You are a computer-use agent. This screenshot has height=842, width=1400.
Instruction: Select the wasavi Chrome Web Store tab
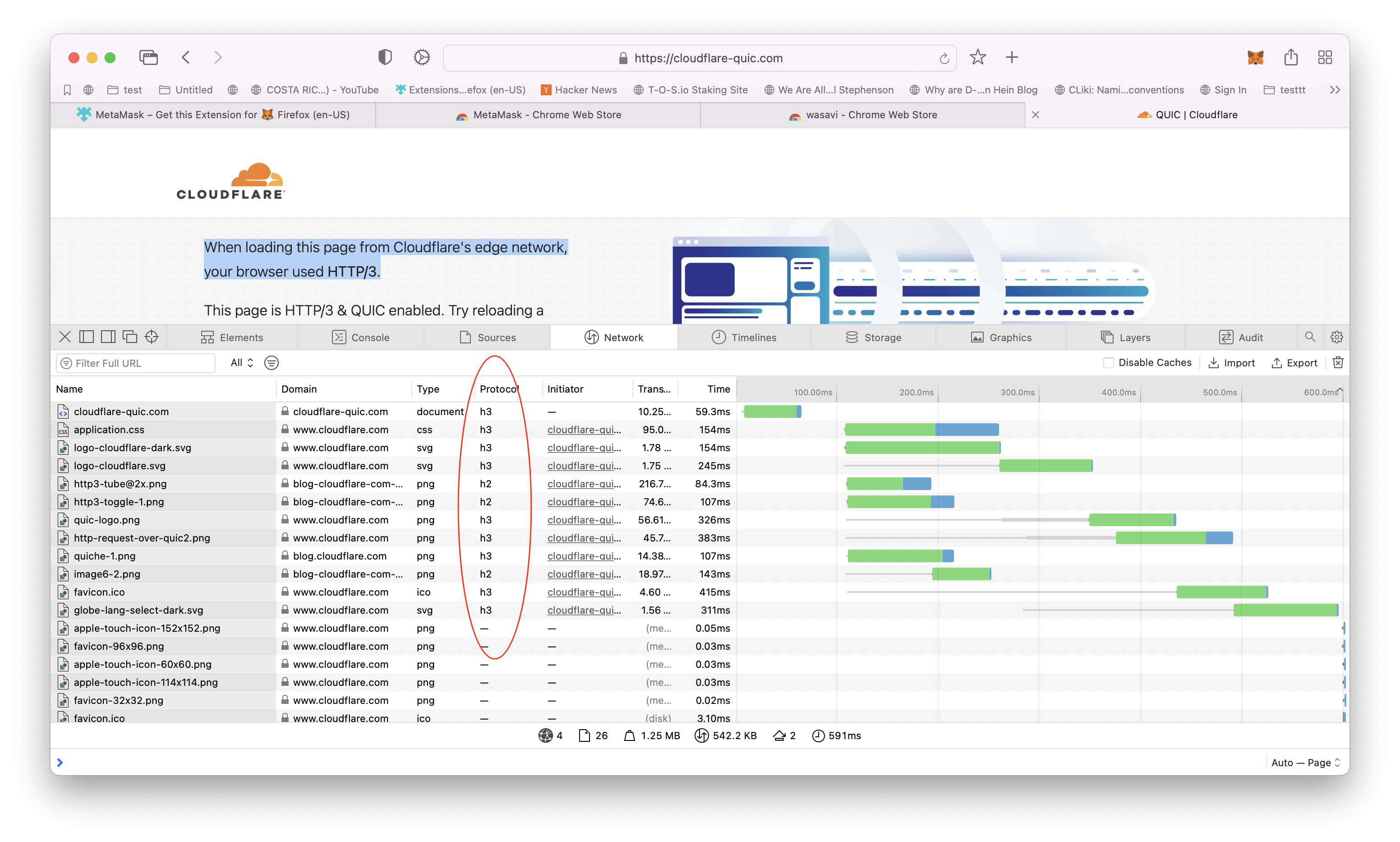tap(862, 115)
